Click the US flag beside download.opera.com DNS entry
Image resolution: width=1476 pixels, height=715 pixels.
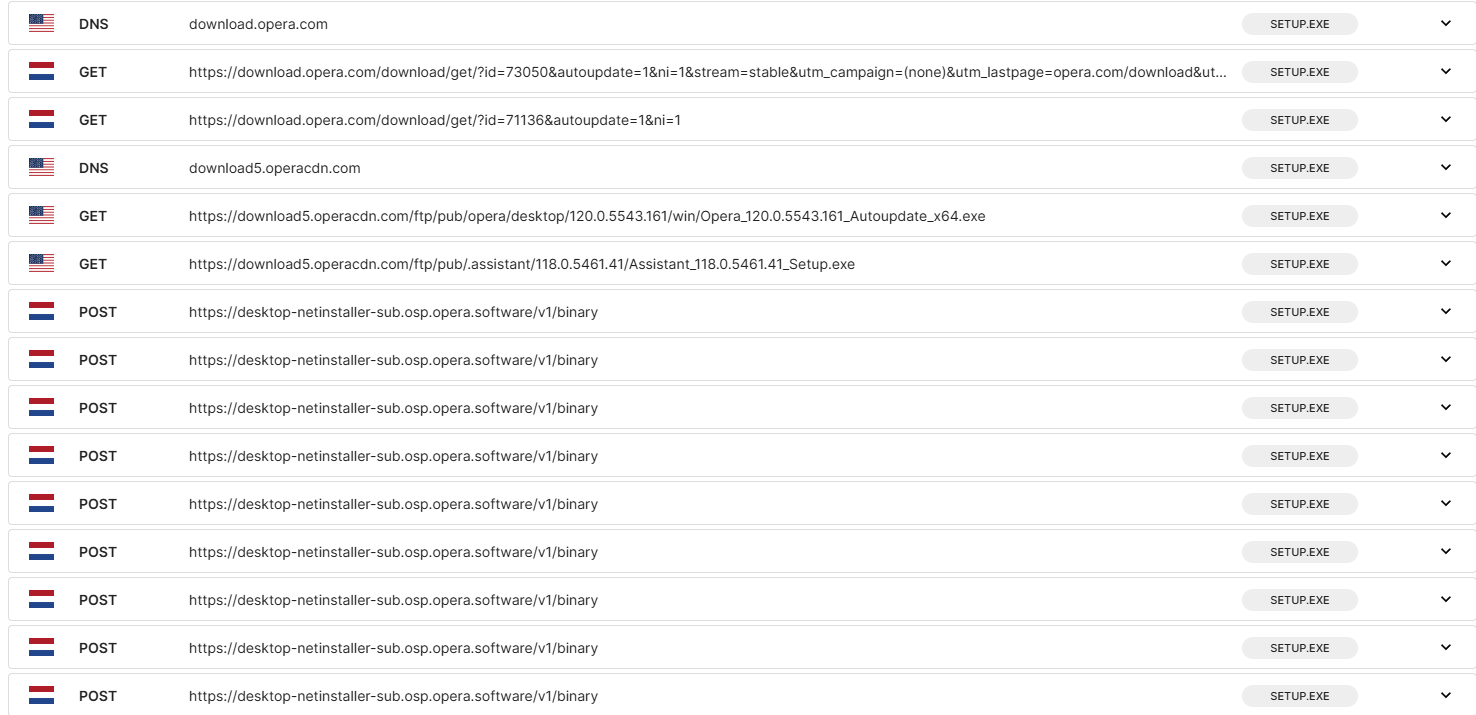pos(41,23)
